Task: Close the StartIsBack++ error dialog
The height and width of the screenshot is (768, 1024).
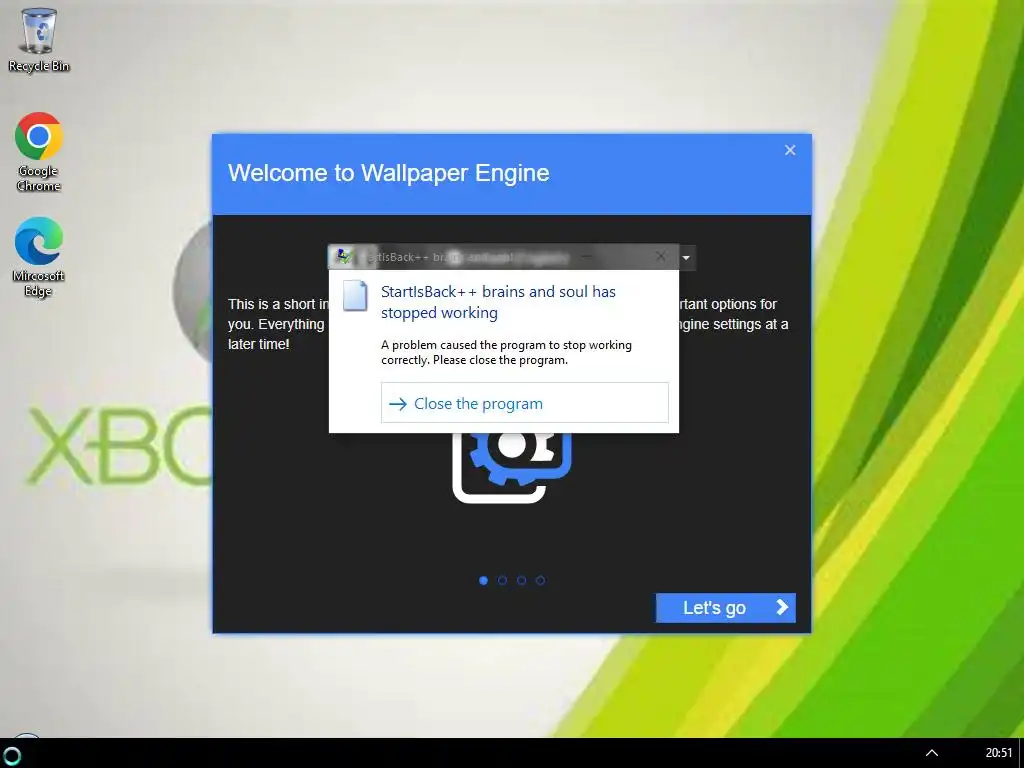Action: (660, 257)
